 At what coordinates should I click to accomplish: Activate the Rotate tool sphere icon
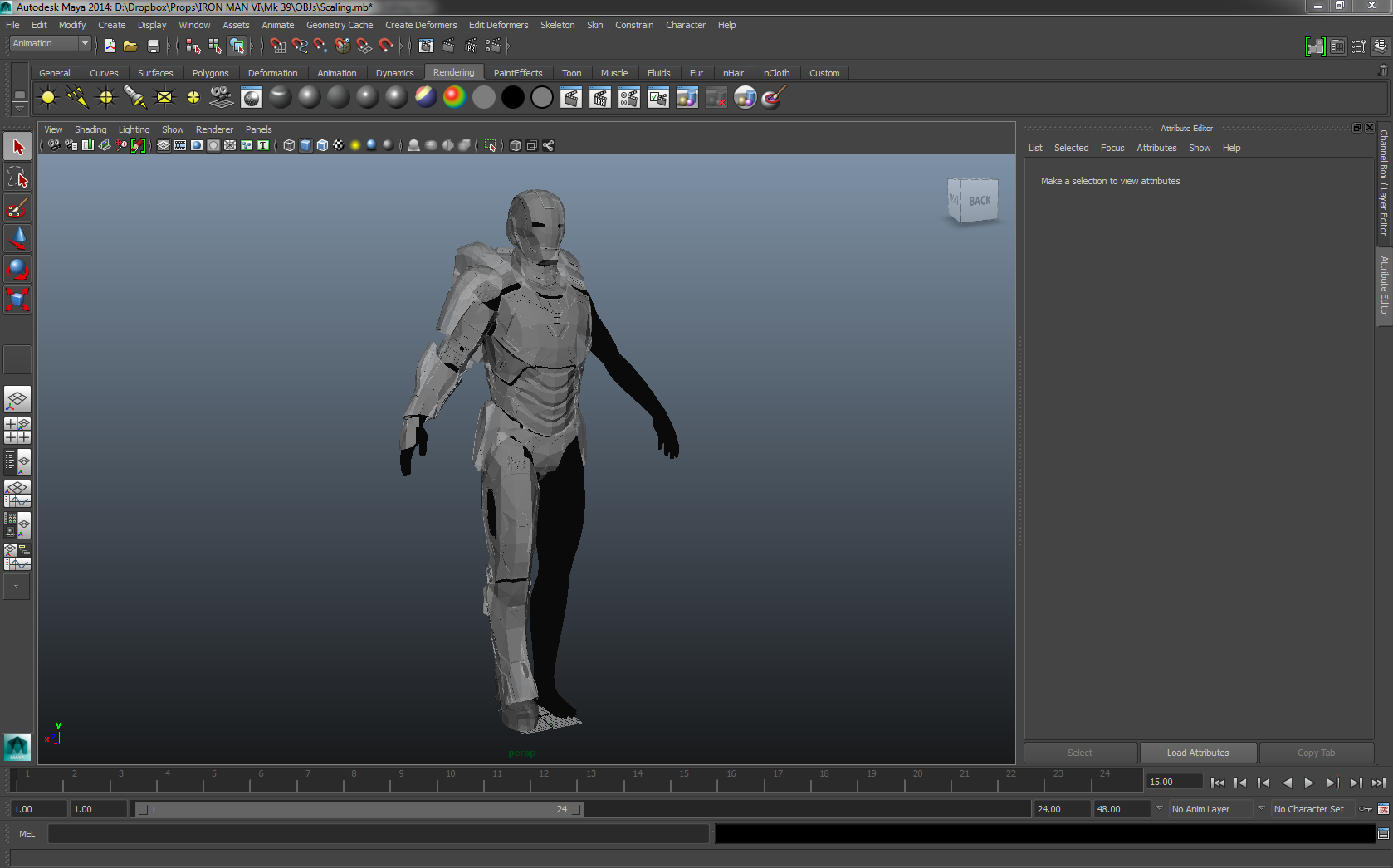click(x=17, y=269)
